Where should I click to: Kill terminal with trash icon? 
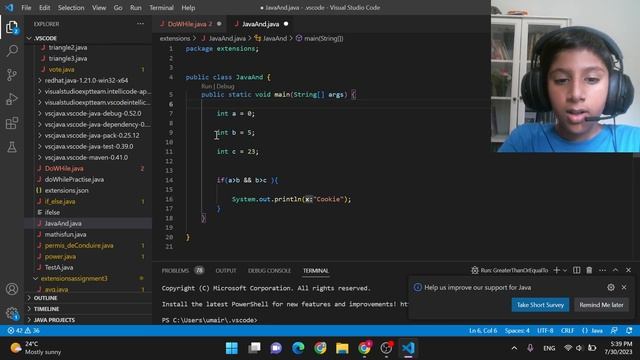pos(589,270)
